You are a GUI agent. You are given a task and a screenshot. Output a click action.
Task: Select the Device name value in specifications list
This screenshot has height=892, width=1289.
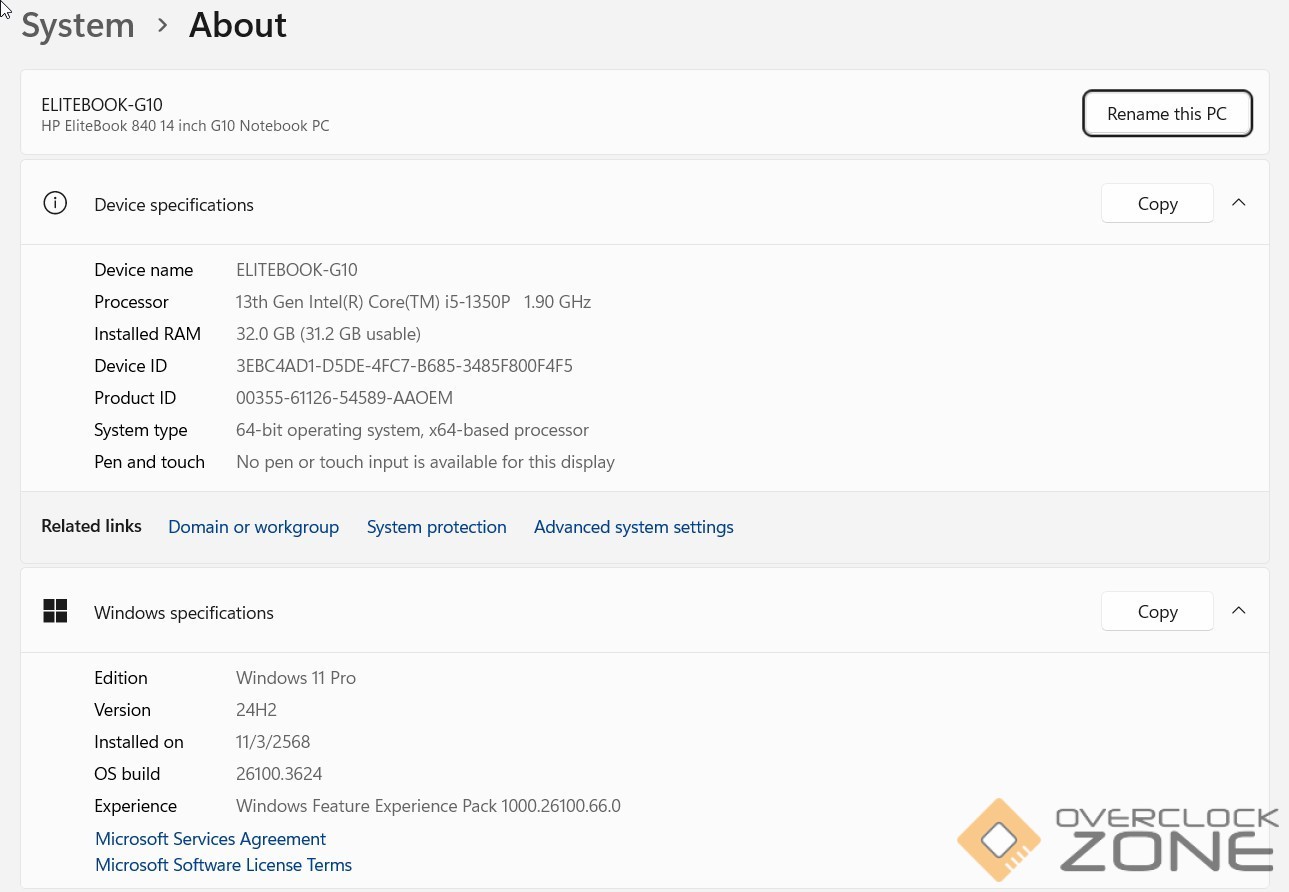click(x=296, y=270)
